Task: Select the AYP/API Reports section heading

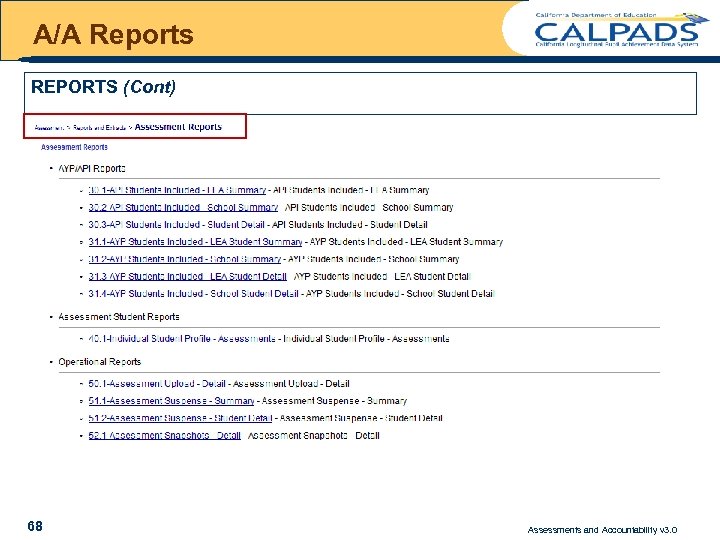Action: pyautogui.click(x=92, y=169)
